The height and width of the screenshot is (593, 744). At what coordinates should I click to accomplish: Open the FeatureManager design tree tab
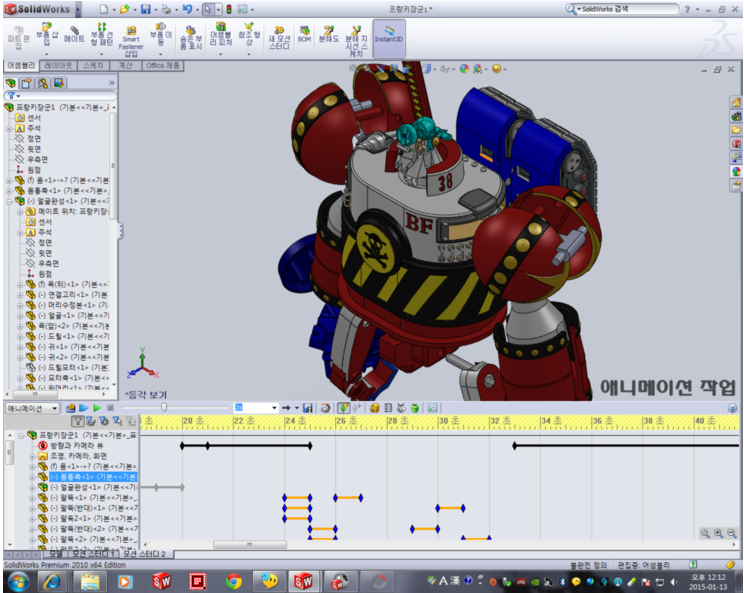11,83
